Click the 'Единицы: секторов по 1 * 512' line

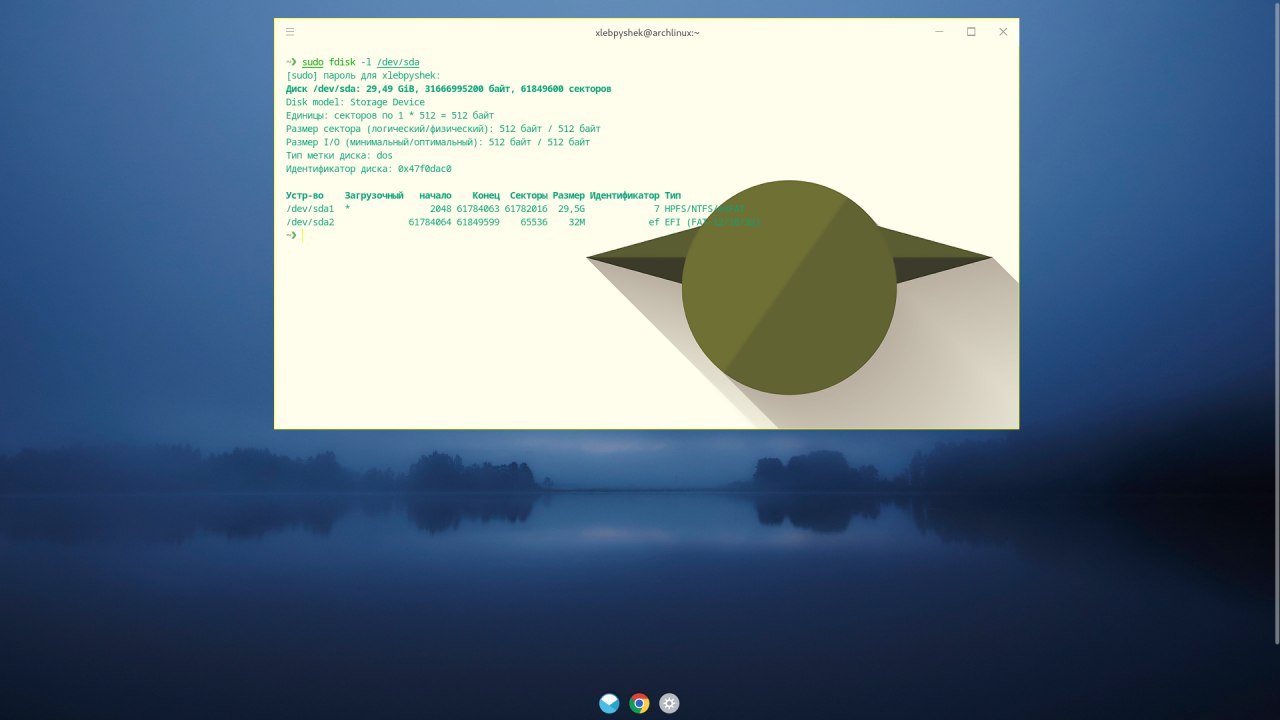click(x=390, y=115)
